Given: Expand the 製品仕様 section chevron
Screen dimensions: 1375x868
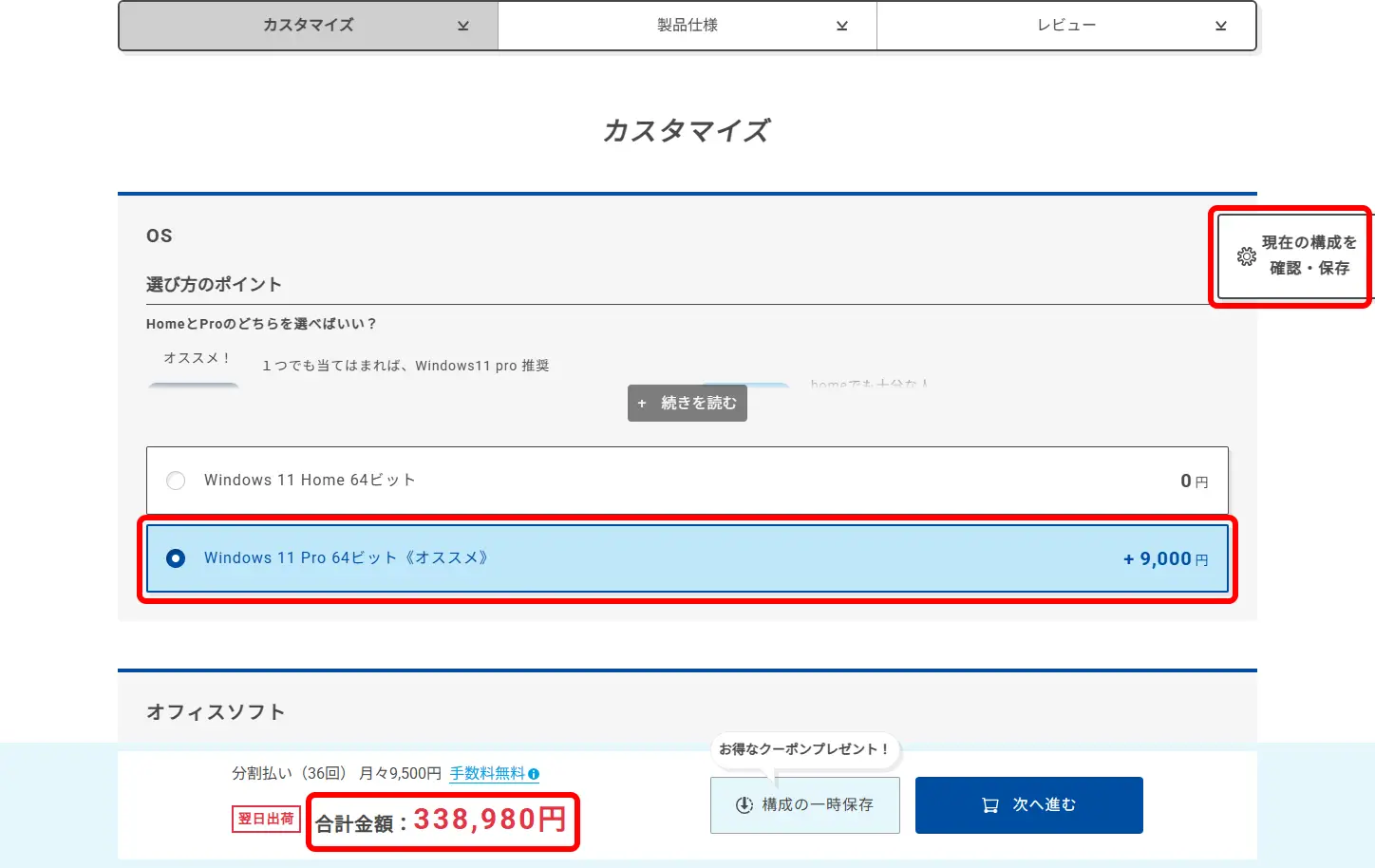Looking at the screenshot, I should [x=841, y=26].
